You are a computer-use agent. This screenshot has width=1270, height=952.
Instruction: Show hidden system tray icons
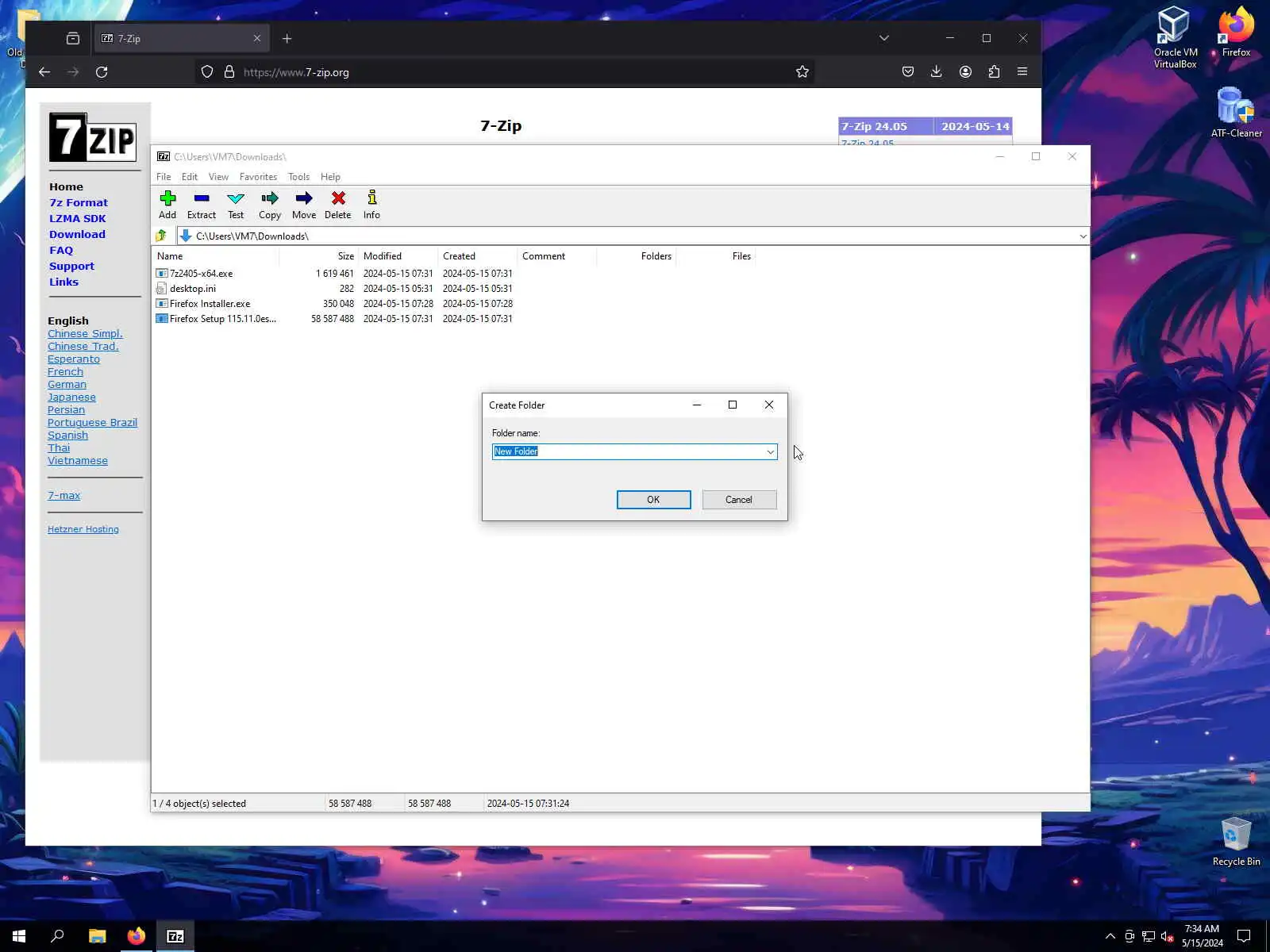pyautogui.click(x=1110, y=936)
